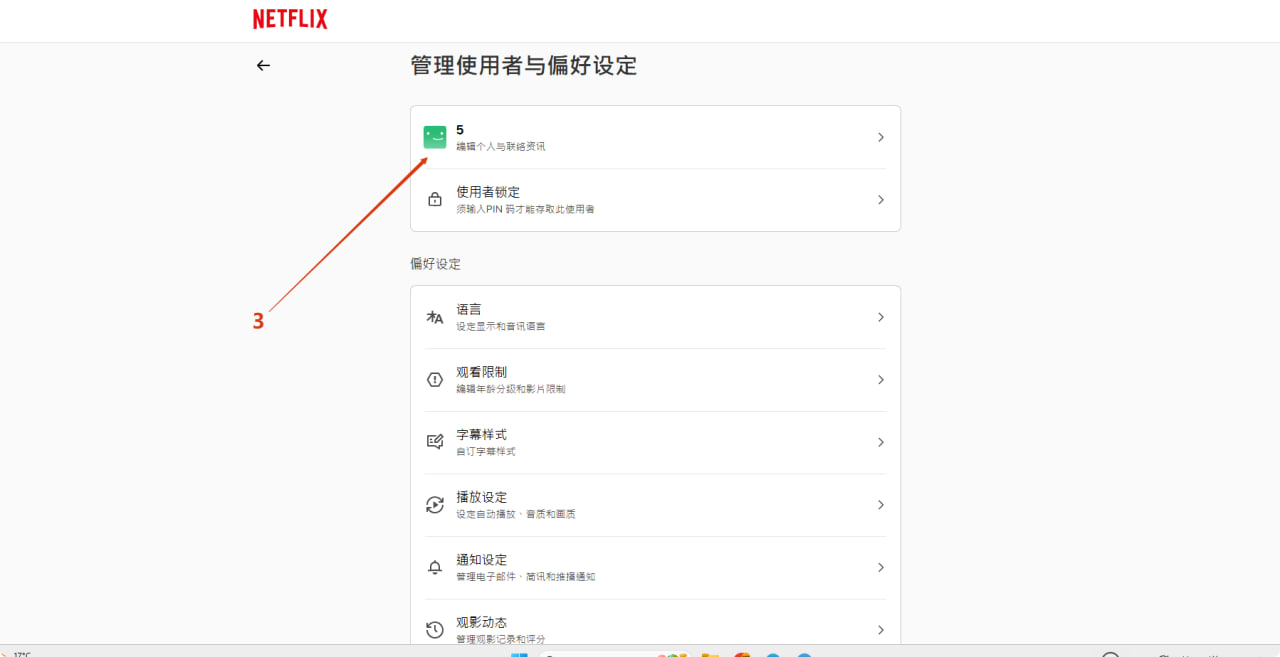Click the Netflix logo

[290, 19]
